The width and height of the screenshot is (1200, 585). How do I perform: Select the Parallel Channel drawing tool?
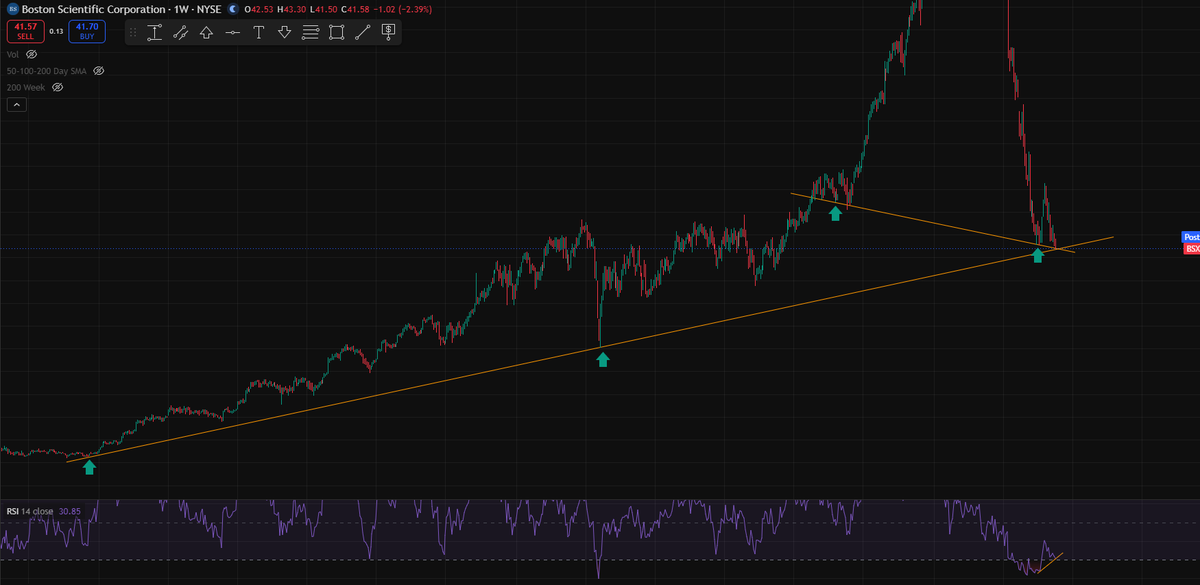(181, 32)
